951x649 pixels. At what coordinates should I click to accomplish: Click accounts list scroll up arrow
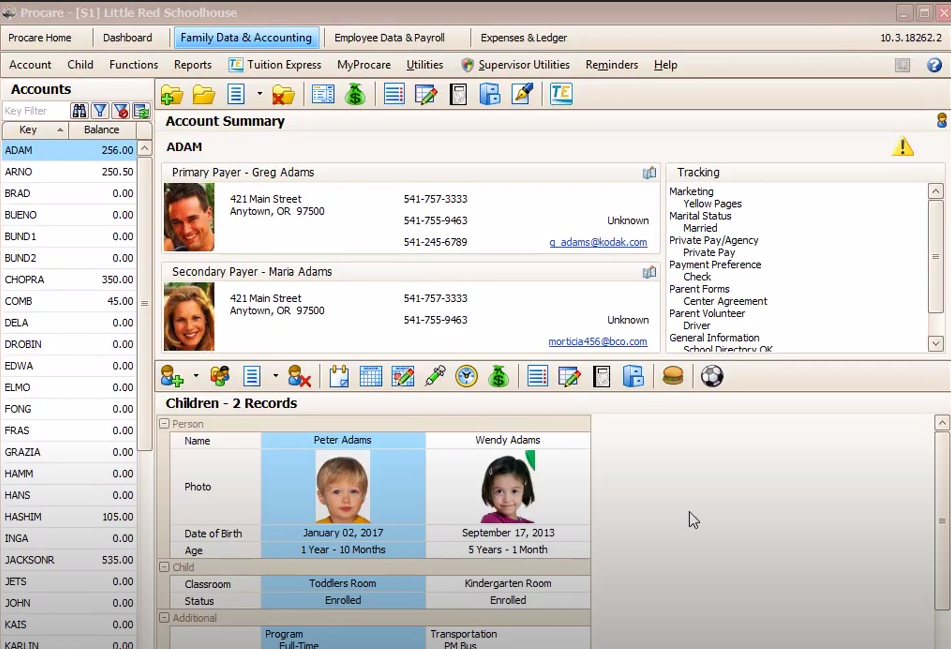[144, 149]
